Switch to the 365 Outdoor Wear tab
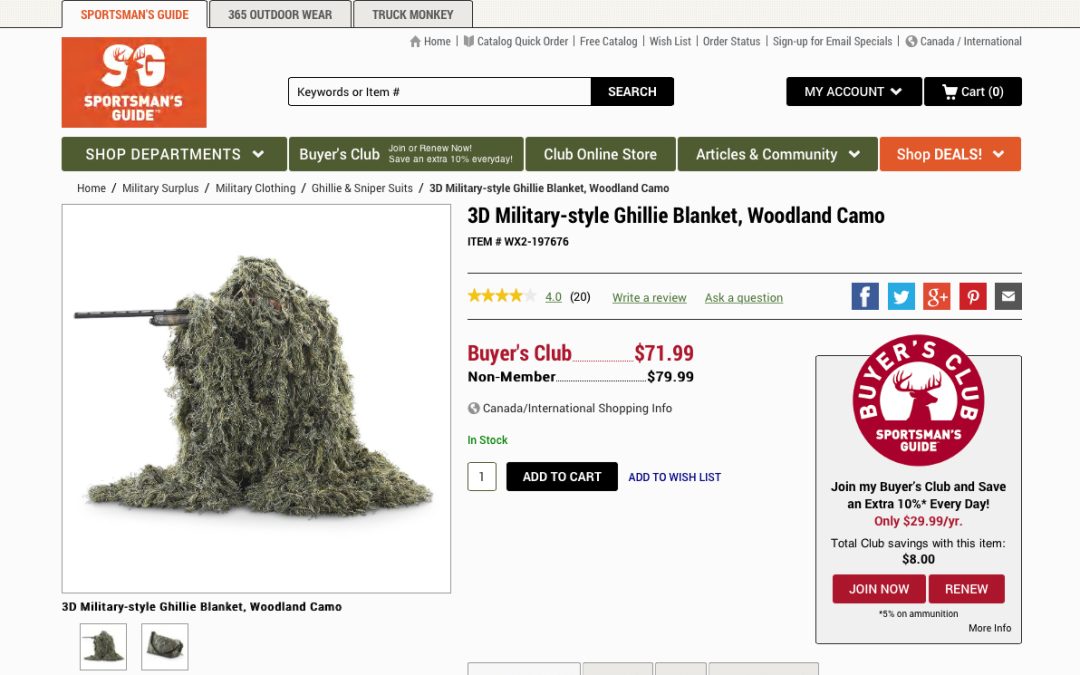This screenshot has width=1080, height=675. coord(280,14)
